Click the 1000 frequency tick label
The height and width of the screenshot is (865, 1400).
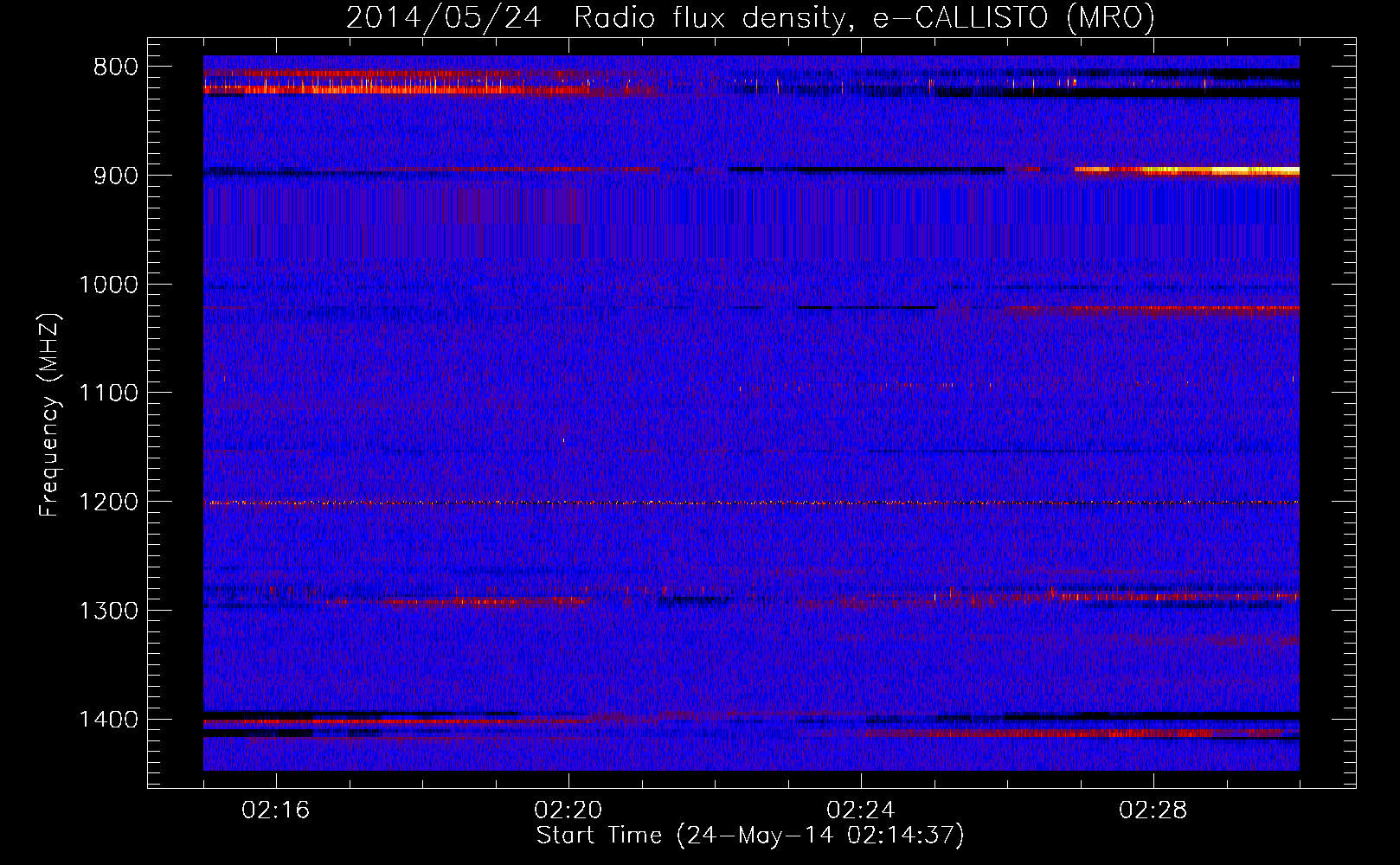[x=108, y=285]
